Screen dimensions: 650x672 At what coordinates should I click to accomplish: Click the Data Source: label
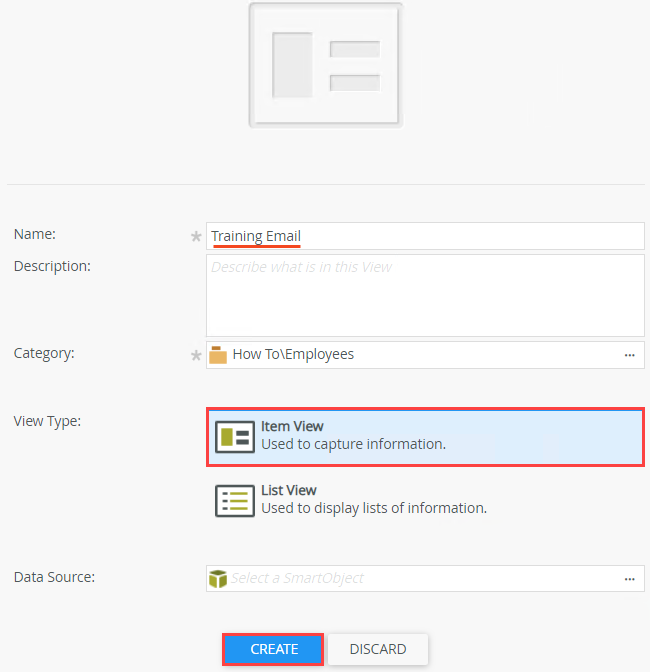54,577
